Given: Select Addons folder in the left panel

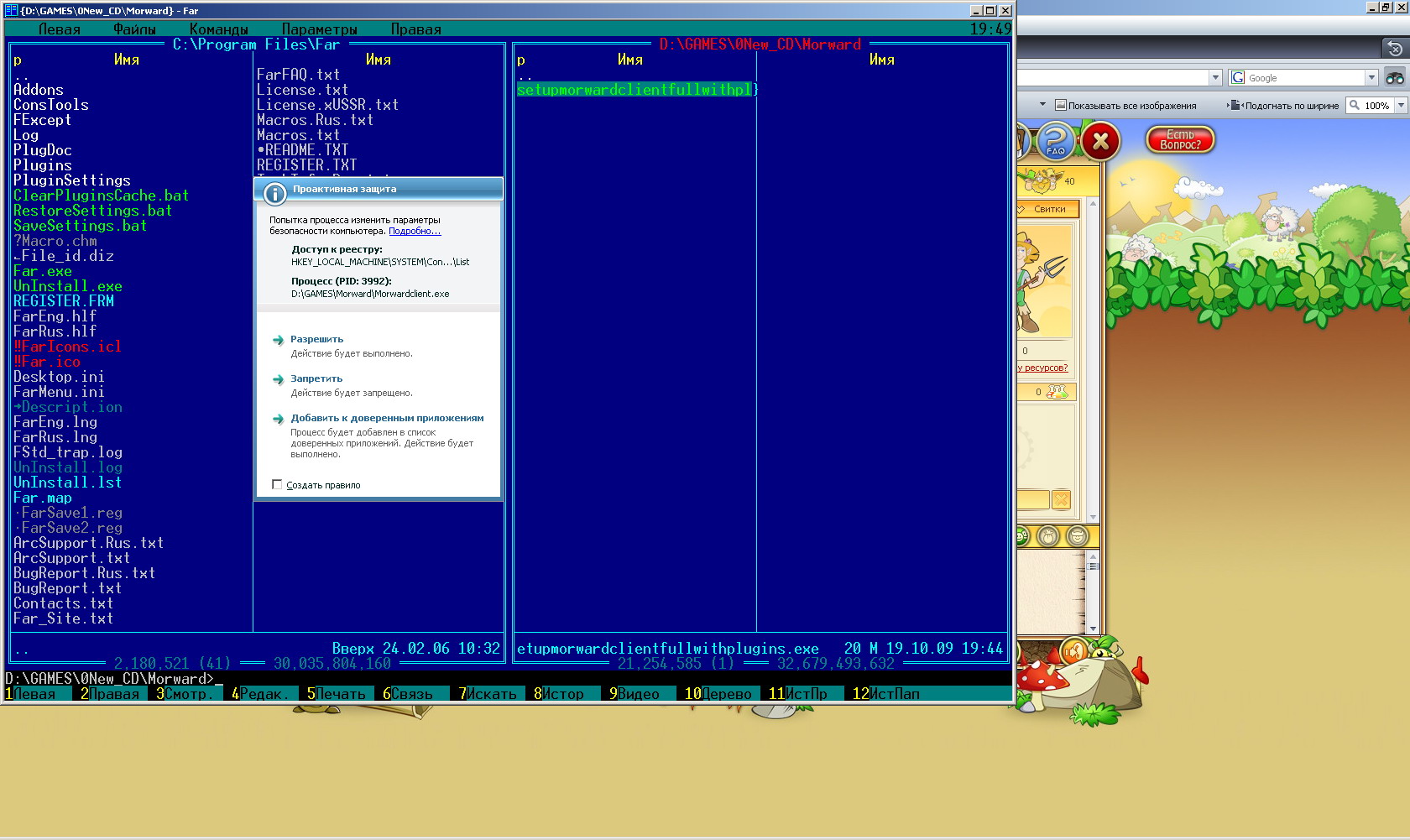Looking at the screenshot, I should (x=39, y=90).
